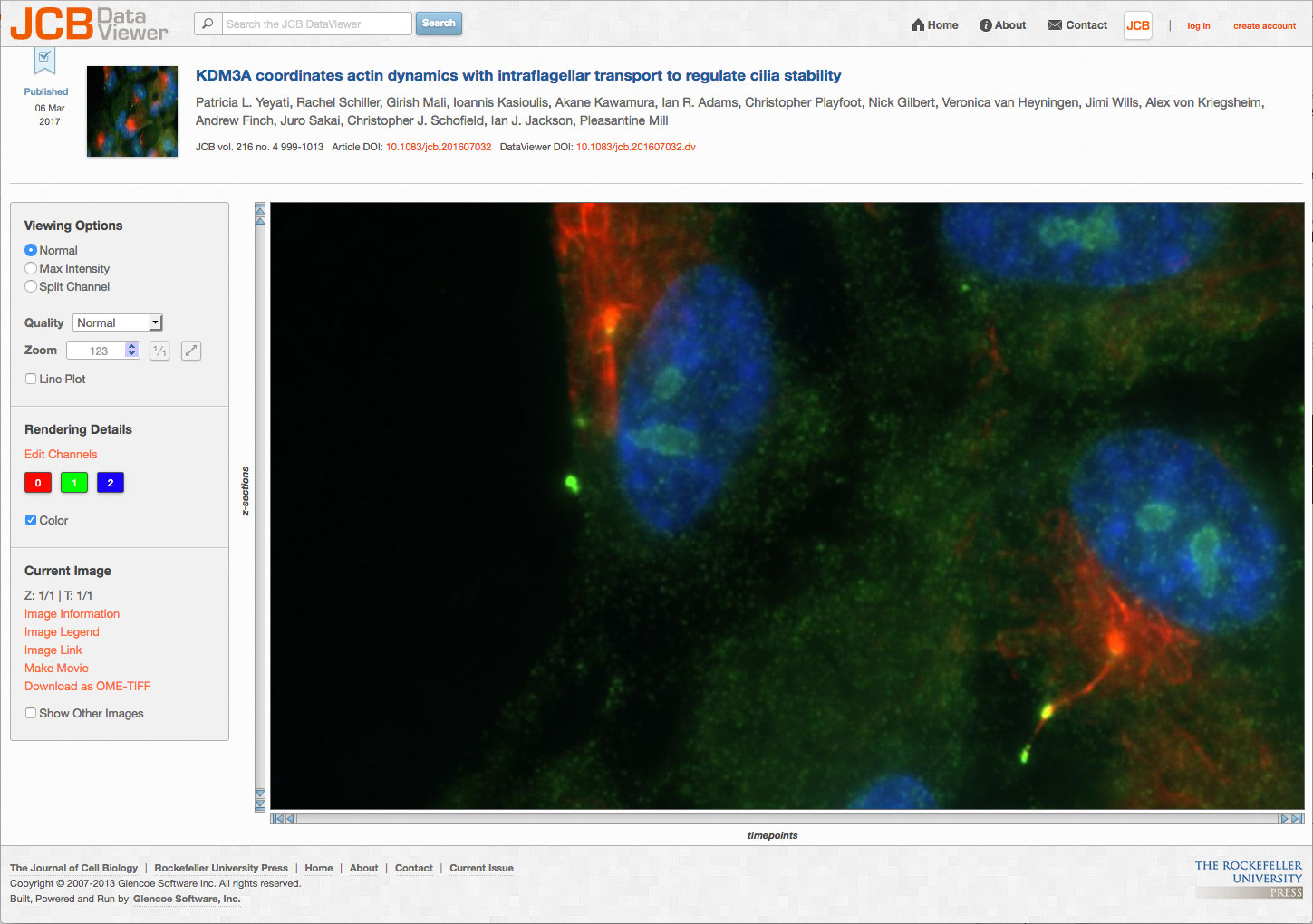Open the Current Issue footer link
Screen dimensions: 1313x924
(481, 868)
